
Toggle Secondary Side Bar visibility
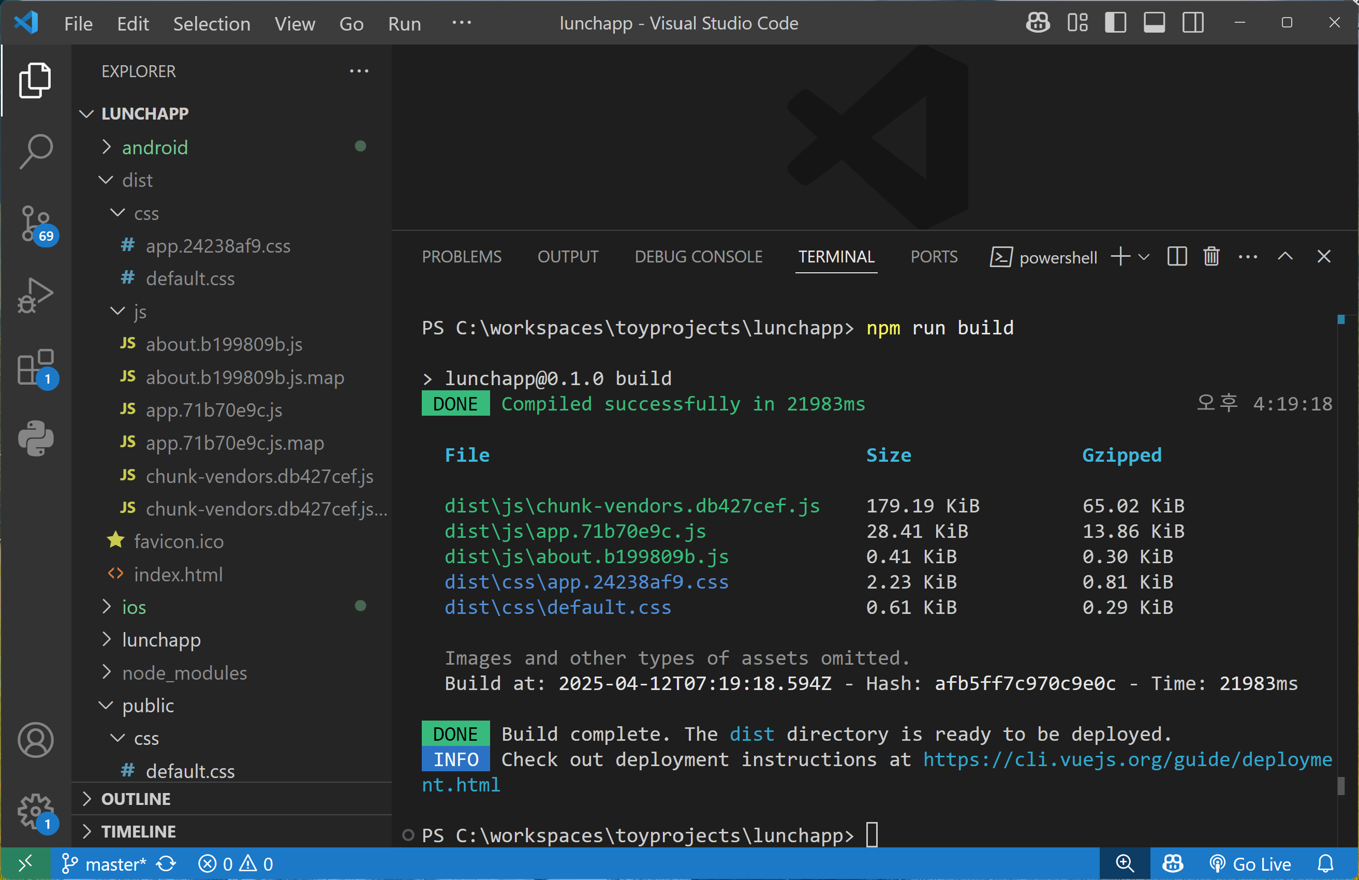[1193, 22]
